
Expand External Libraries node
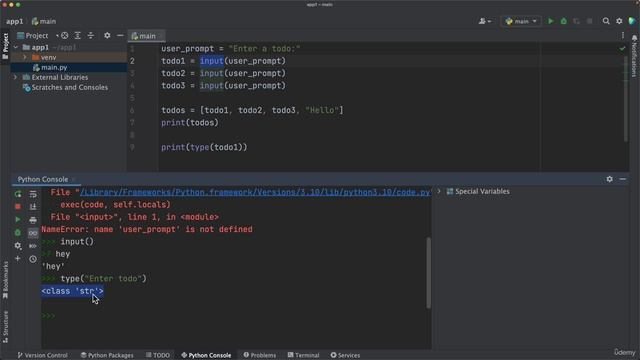[16, 77]
